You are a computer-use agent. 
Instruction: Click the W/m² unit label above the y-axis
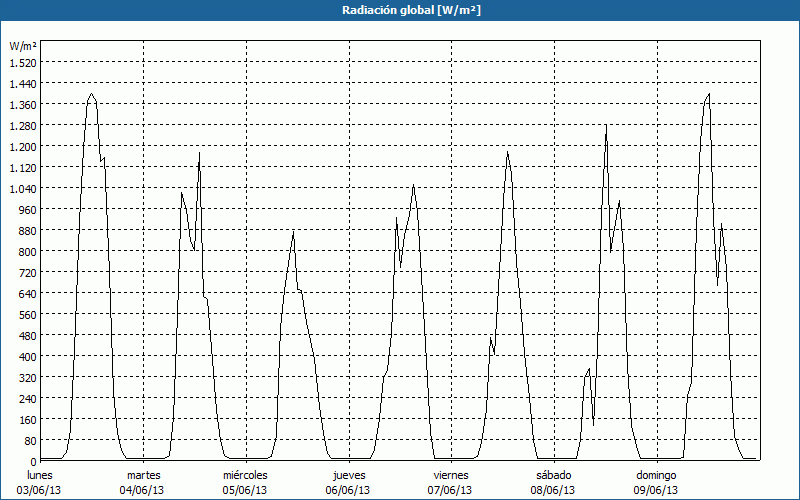tap(22, 46)
